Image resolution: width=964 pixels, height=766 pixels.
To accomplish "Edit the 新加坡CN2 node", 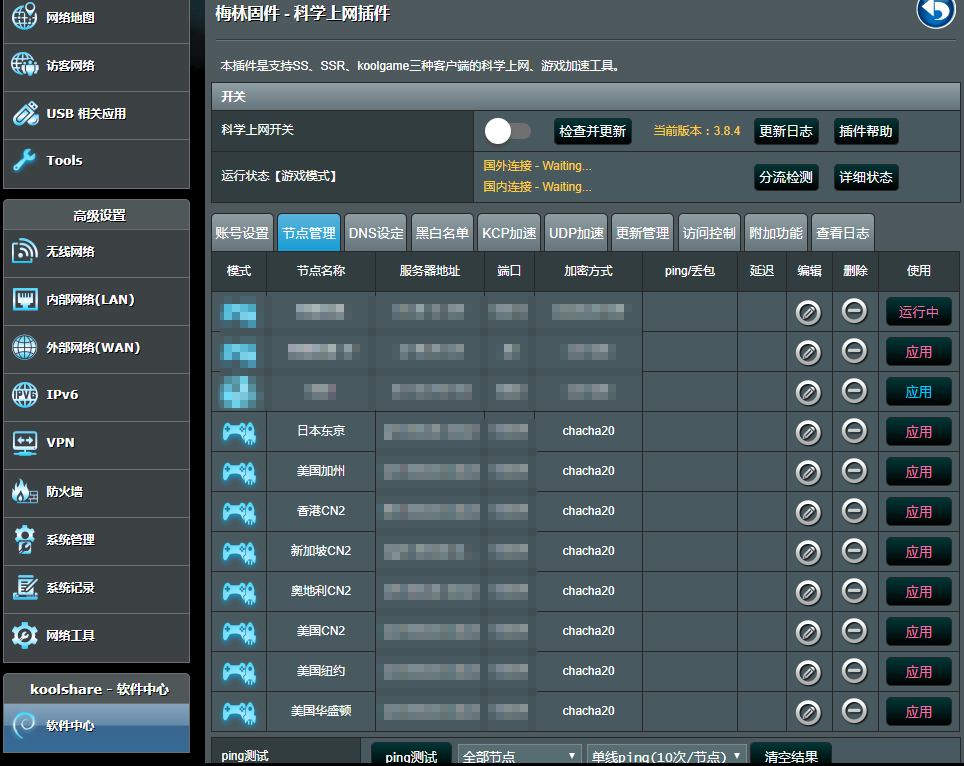I will click(808, 553).
